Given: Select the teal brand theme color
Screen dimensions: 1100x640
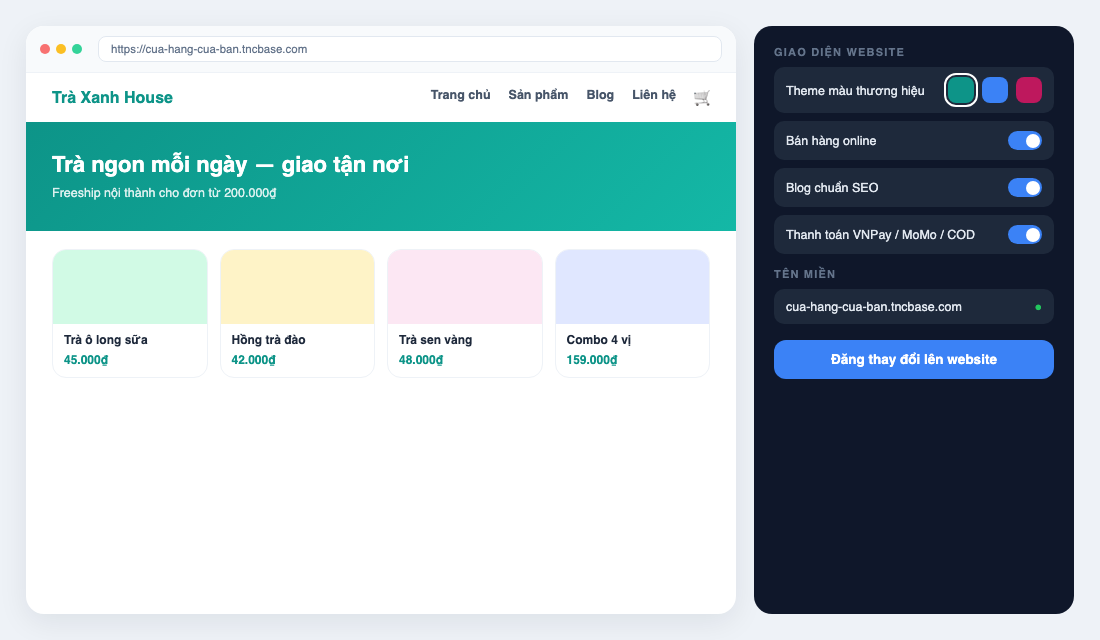Looking at the screenshot, I should coord(960,90).
